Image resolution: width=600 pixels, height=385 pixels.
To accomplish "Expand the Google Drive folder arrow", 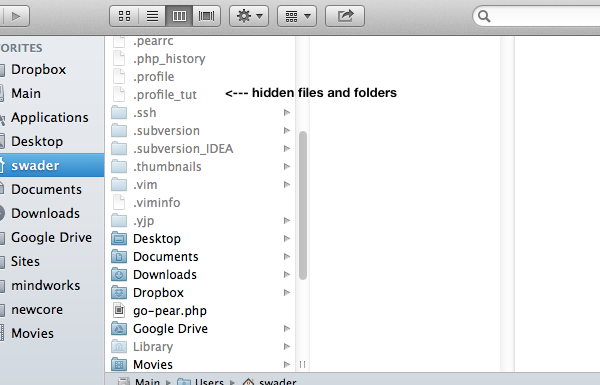I will tap(287, 328).
